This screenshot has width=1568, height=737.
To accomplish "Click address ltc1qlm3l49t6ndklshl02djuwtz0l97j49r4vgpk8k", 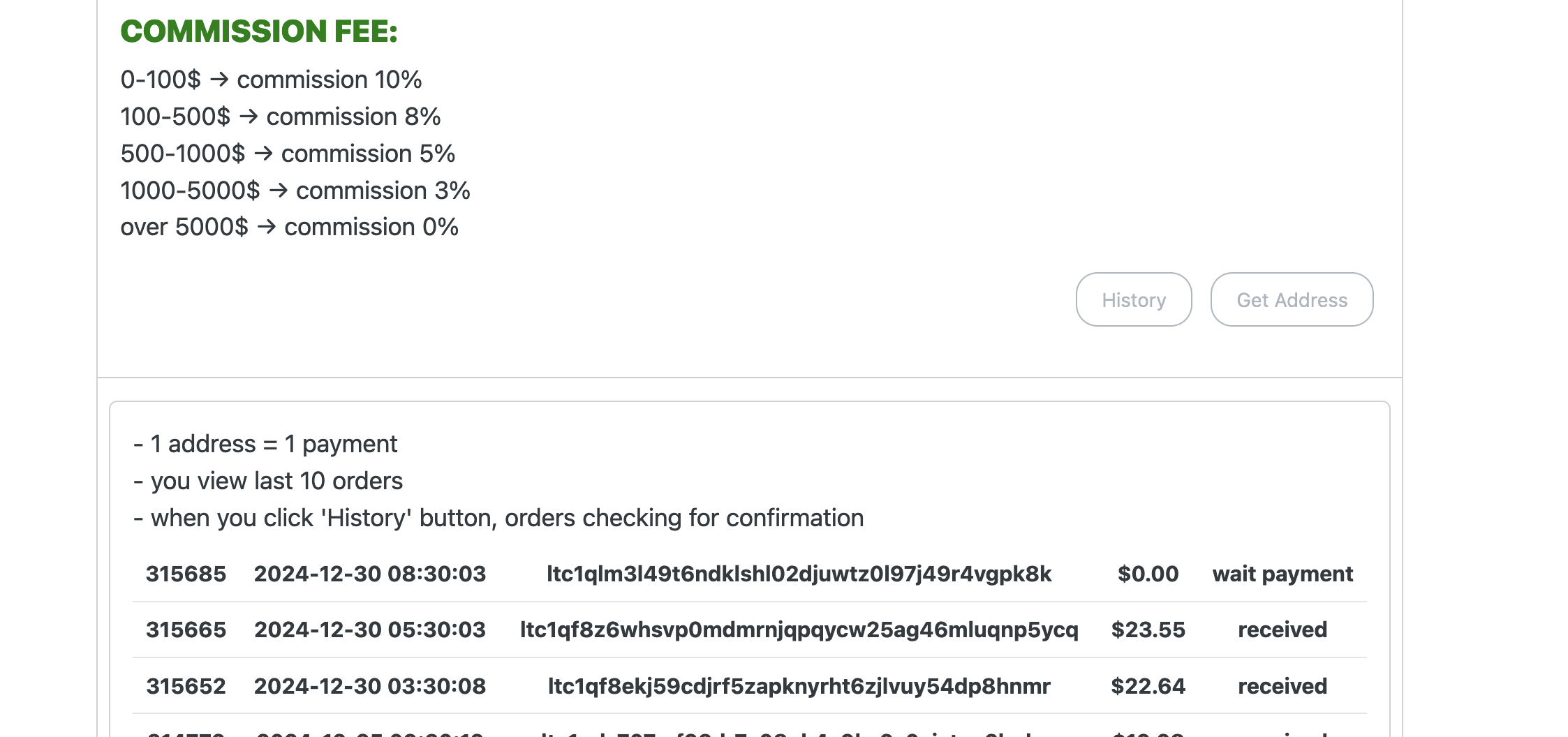I will 799,574.
